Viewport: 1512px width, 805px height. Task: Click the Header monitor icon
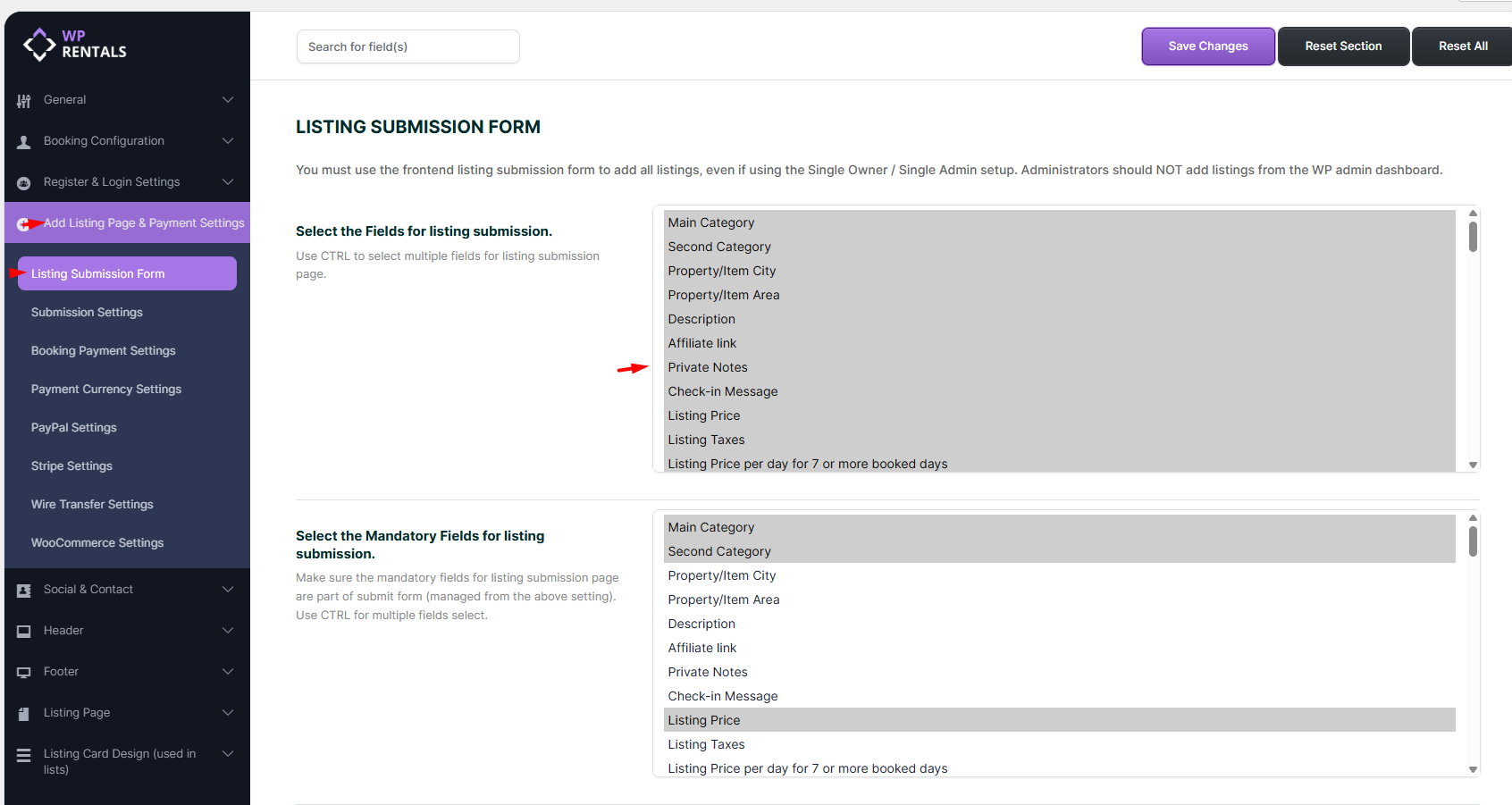tap(24, 632)
